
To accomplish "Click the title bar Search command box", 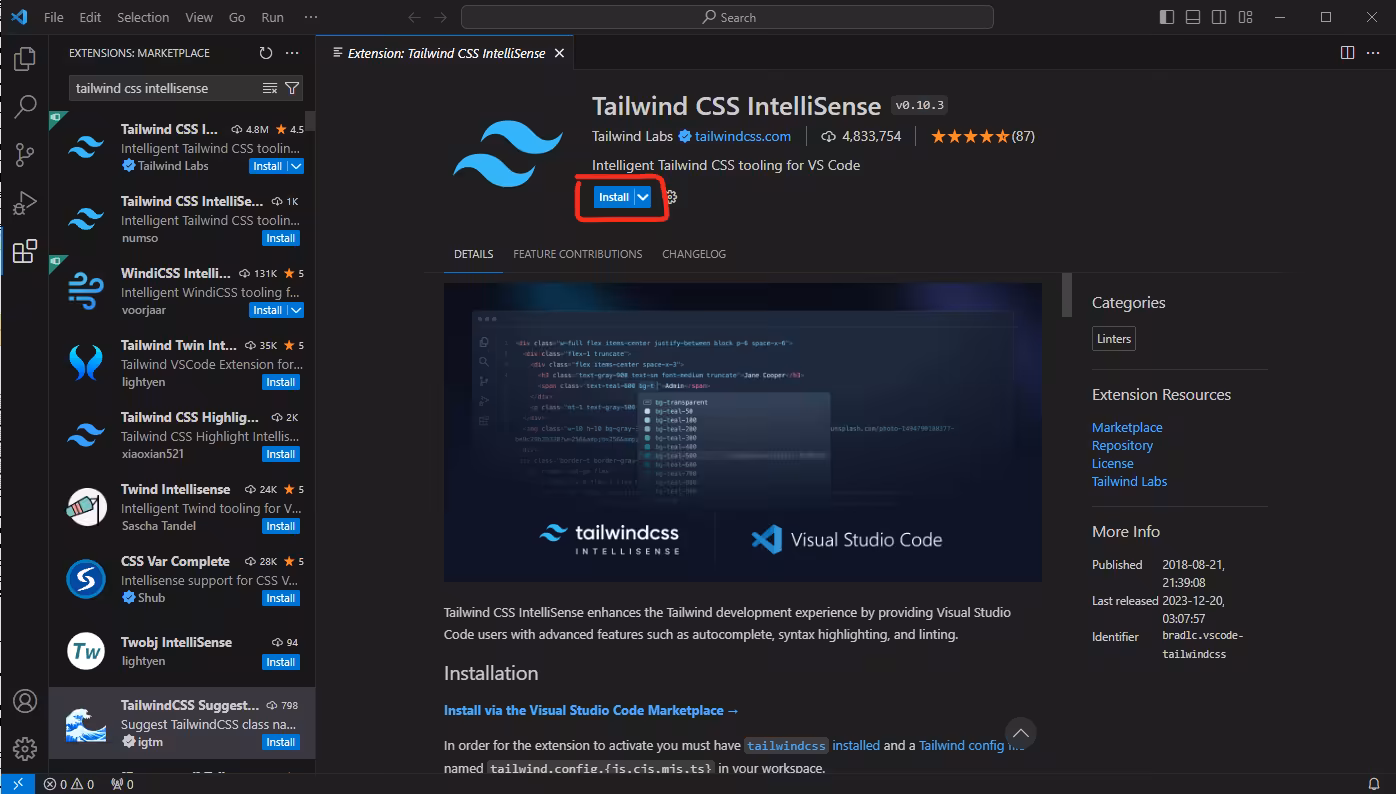I will coord(727,17).
